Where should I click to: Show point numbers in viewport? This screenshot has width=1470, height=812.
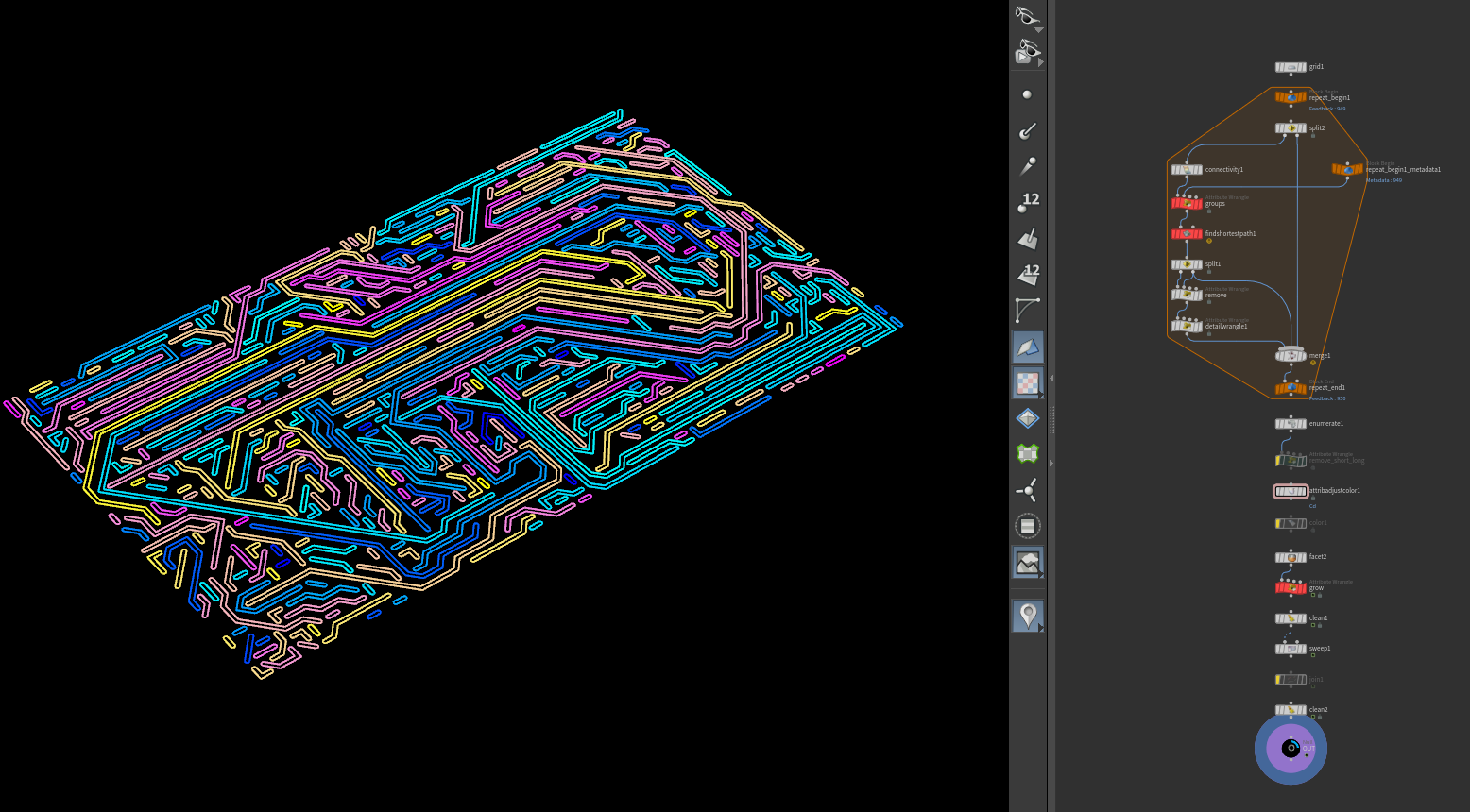click(1027, 202)
